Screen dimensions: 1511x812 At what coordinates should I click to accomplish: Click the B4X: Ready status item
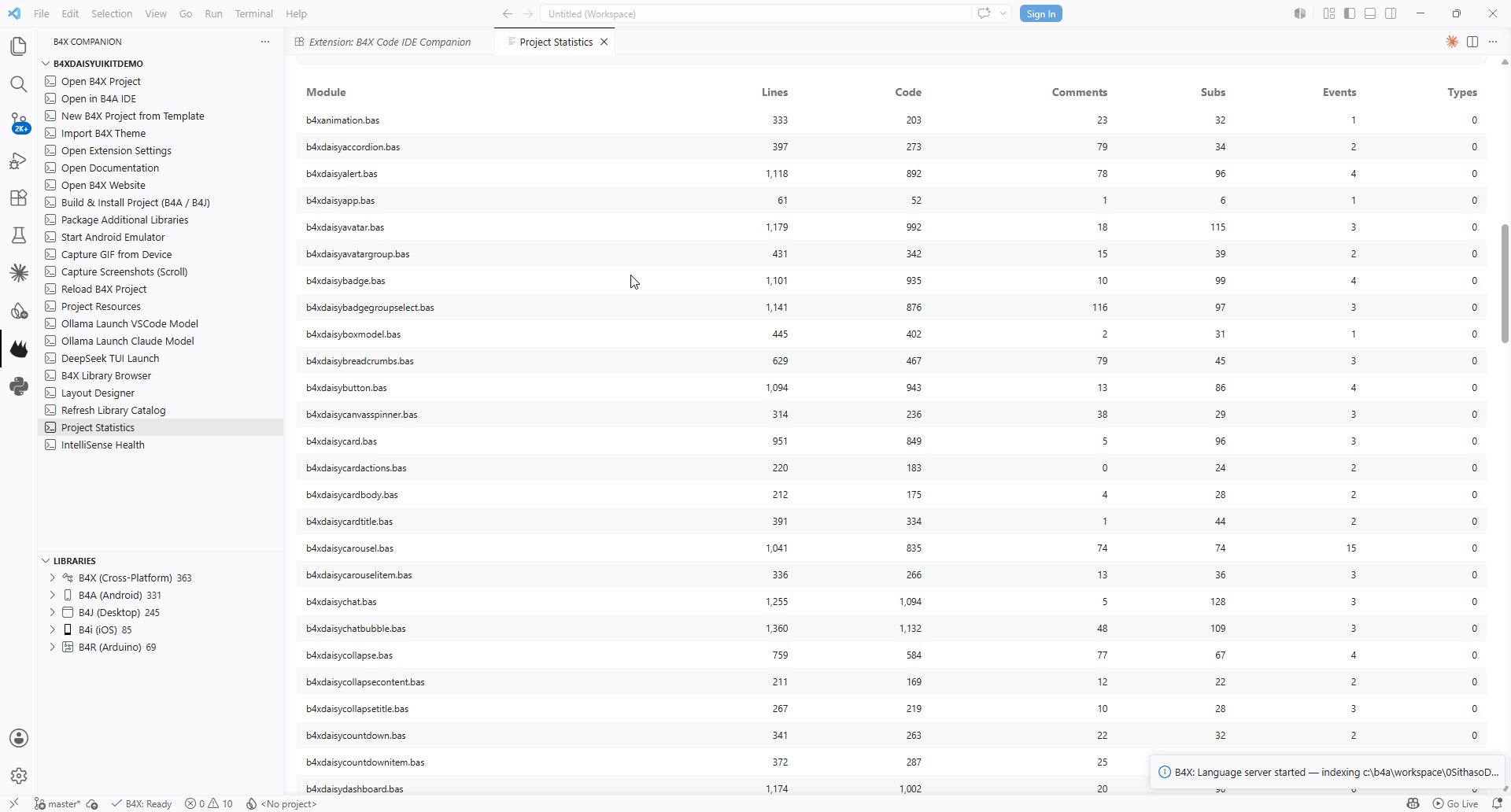click(x=142, y=803)
